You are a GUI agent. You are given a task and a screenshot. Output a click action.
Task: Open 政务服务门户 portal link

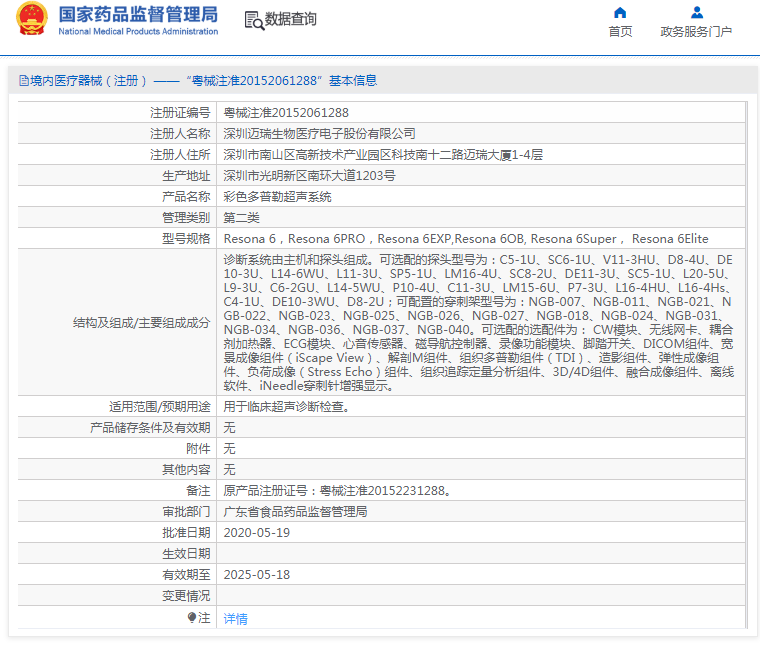click(696, 32)
